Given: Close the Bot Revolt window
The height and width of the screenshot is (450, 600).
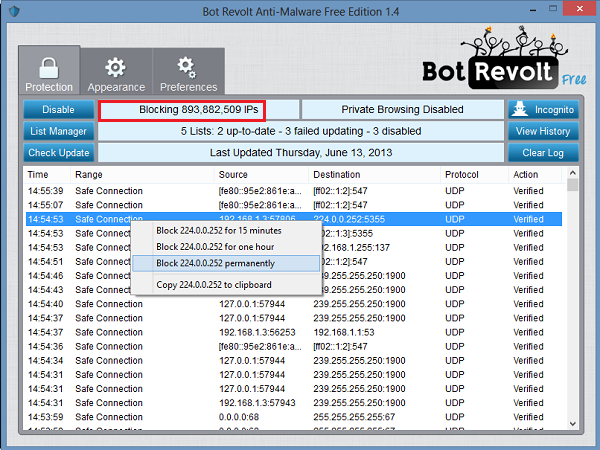Looking at the screenshot, I should click(x=580, y=8).
